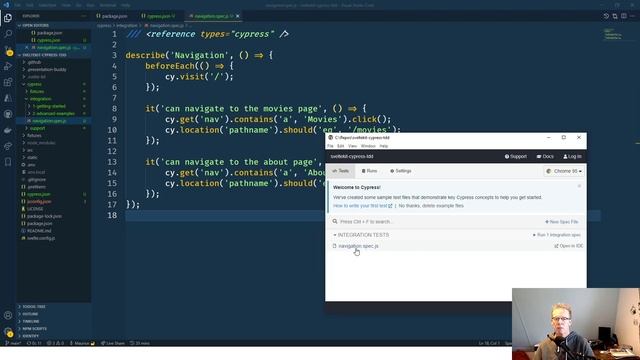Switch to the cypress.json editor tab
The width and height of the screenshot is (640, 360).
158,16
